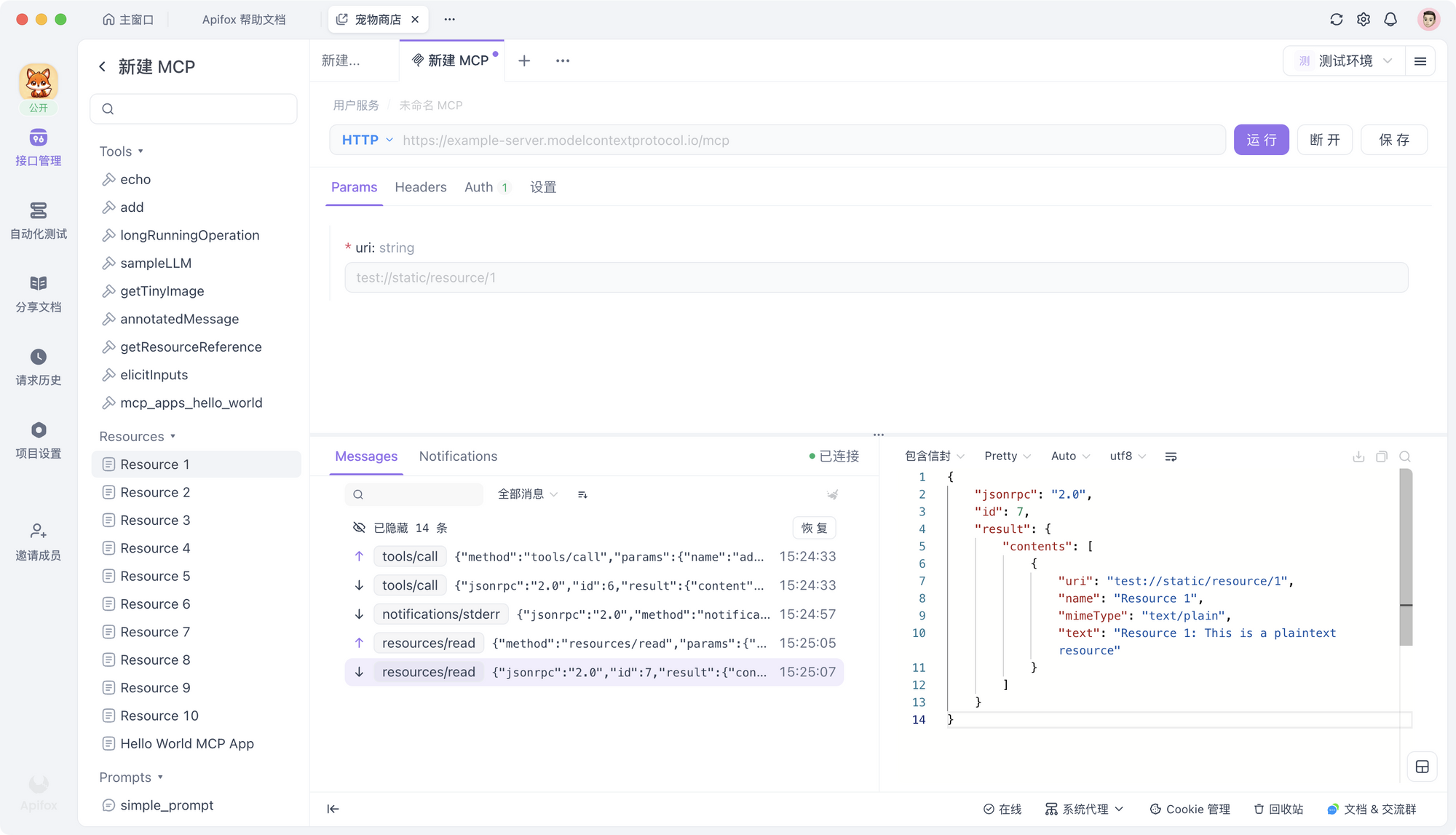Open the notification bell icon
The width and height of the screenshot is (1456, 835).
pos(1390,20)
